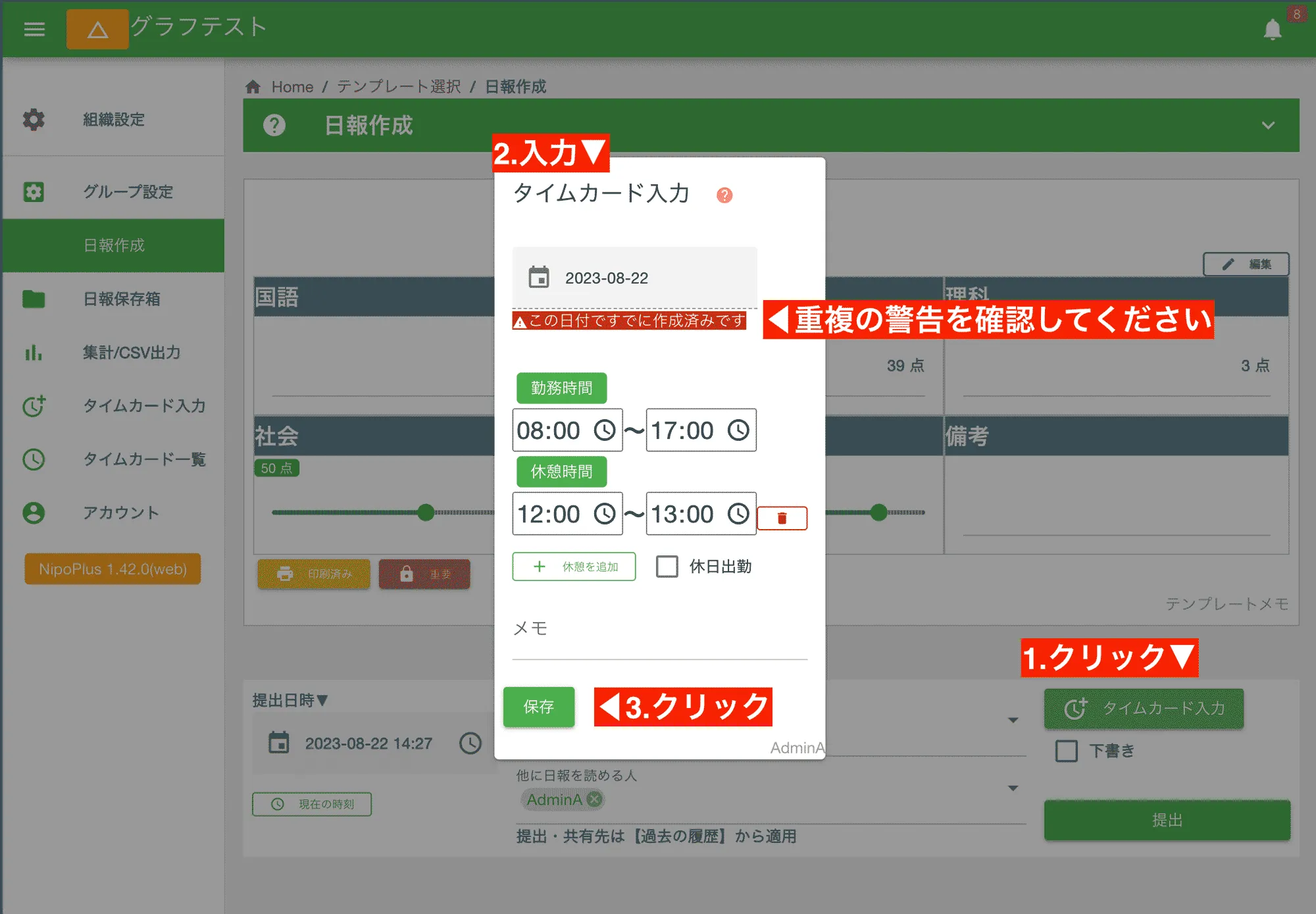Open the help icon beside タイムカード入力 title
The height and width of the screenshot is (914, 1316).
724,195
